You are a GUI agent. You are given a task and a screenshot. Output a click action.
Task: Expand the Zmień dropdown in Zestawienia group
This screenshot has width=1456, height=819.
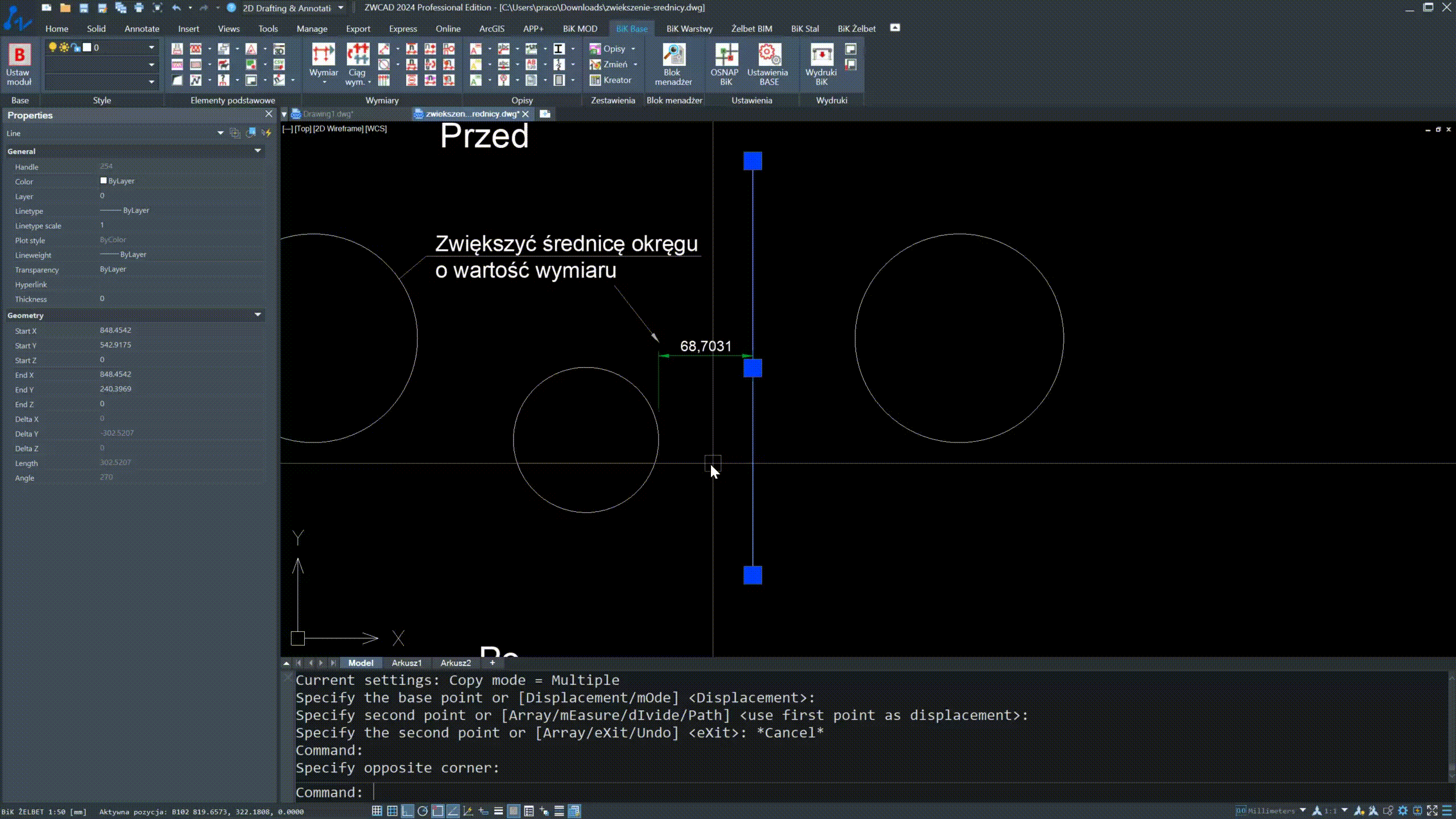point(635,64)
